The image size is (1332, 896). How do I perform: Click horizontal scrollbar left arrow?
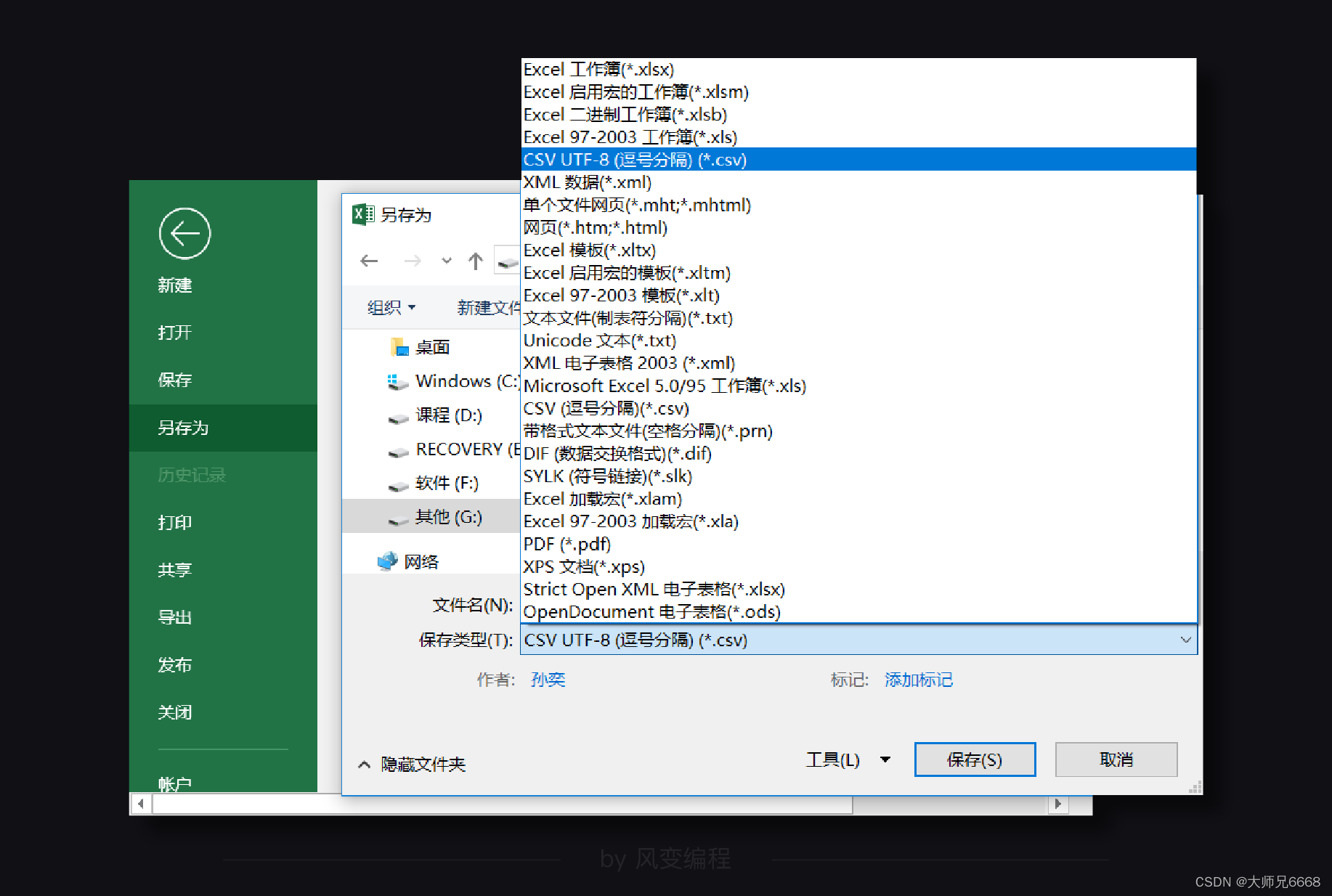pos(141,804)
